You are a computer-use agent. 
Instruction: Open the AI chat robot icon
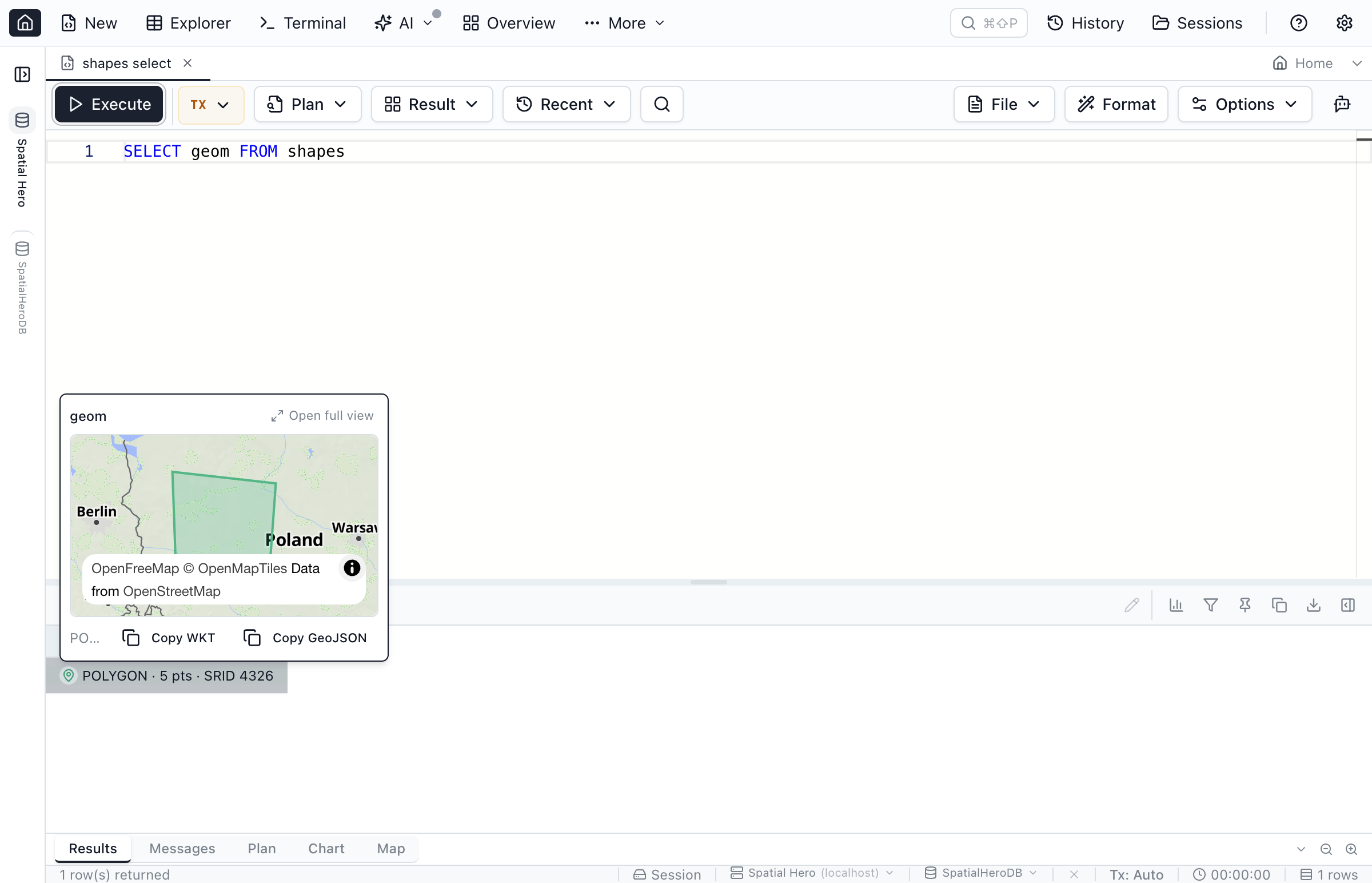tap(1342, 104)
